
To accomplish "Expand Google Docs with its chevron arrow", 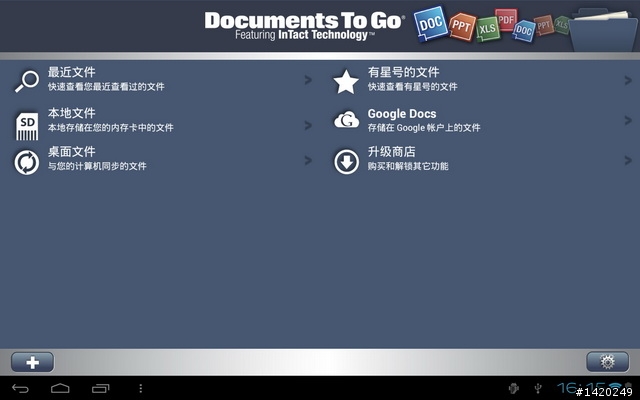I will pos(628,120).
